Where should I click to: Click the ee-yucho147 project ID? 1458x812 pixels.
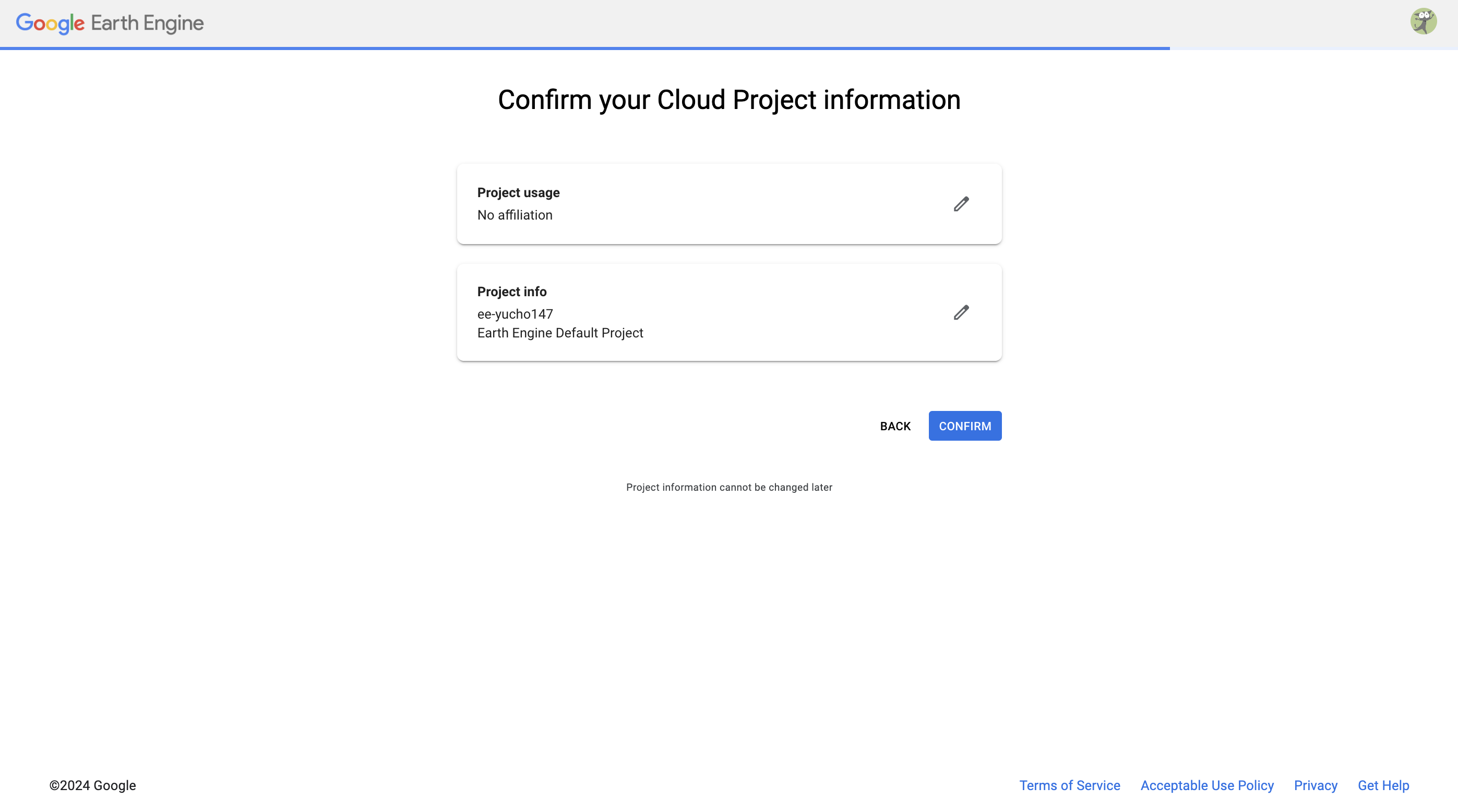pyautogui.click(x=515, y=314)
